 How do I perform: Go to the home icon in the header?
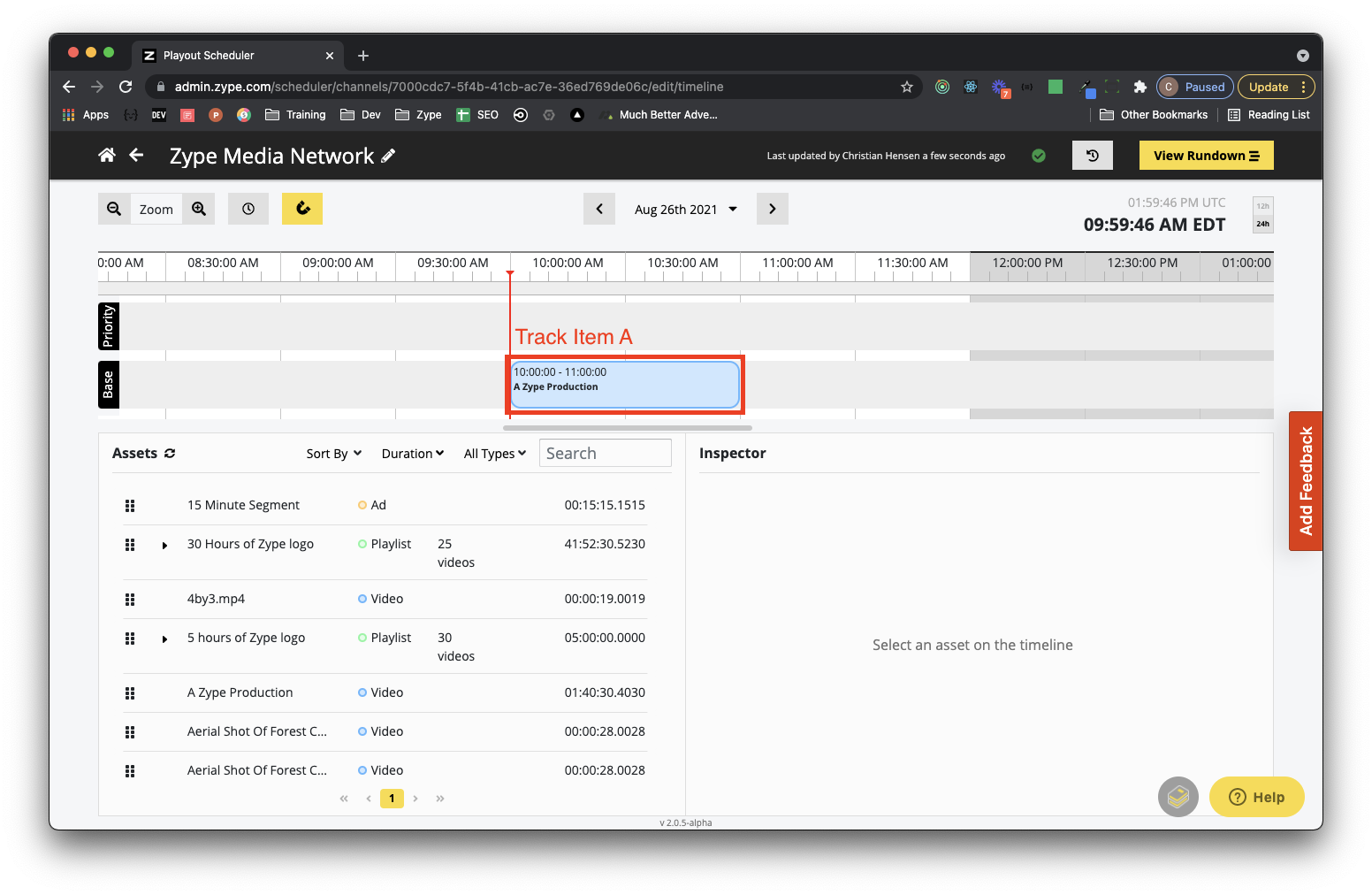pyautogui.click(x=107, y=156)
